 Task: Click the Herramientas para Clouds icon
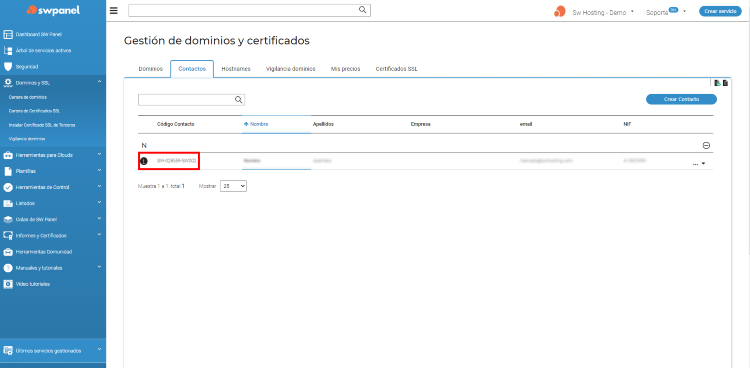click(x=7, y=155)
